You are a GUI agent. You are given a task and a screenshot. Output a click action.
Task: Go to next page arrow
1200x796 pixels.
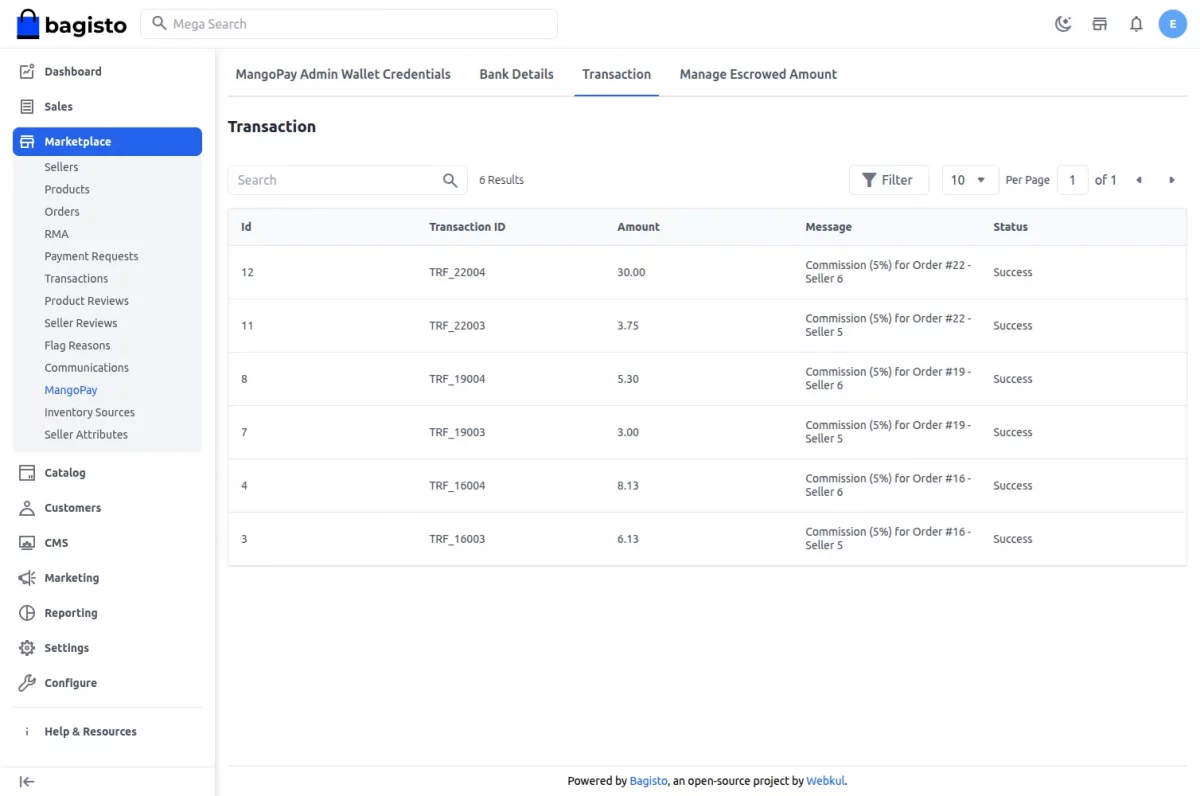coord(1172,180)
